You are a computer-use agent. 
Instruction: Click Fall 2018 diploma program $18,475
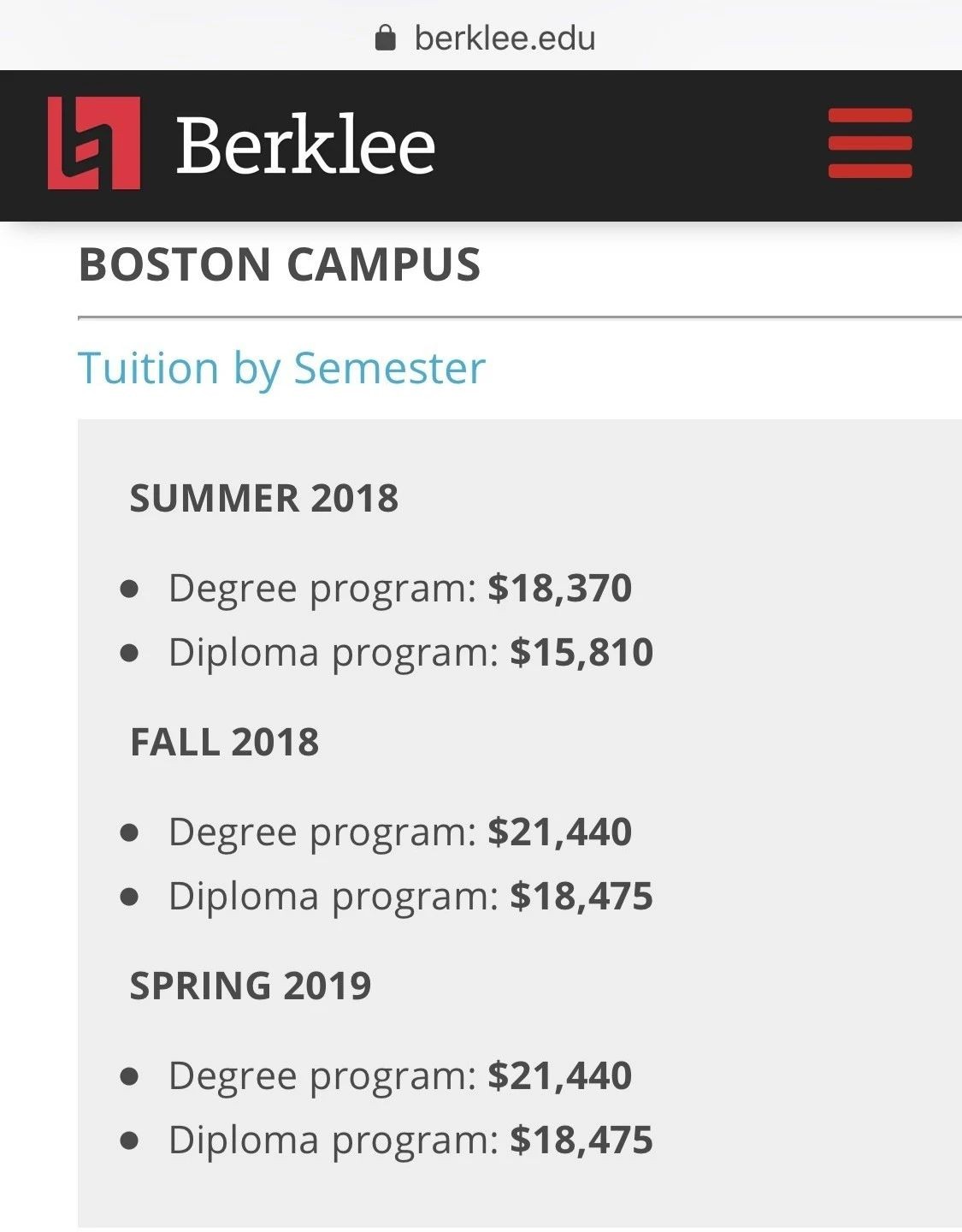tap(581, 896)
